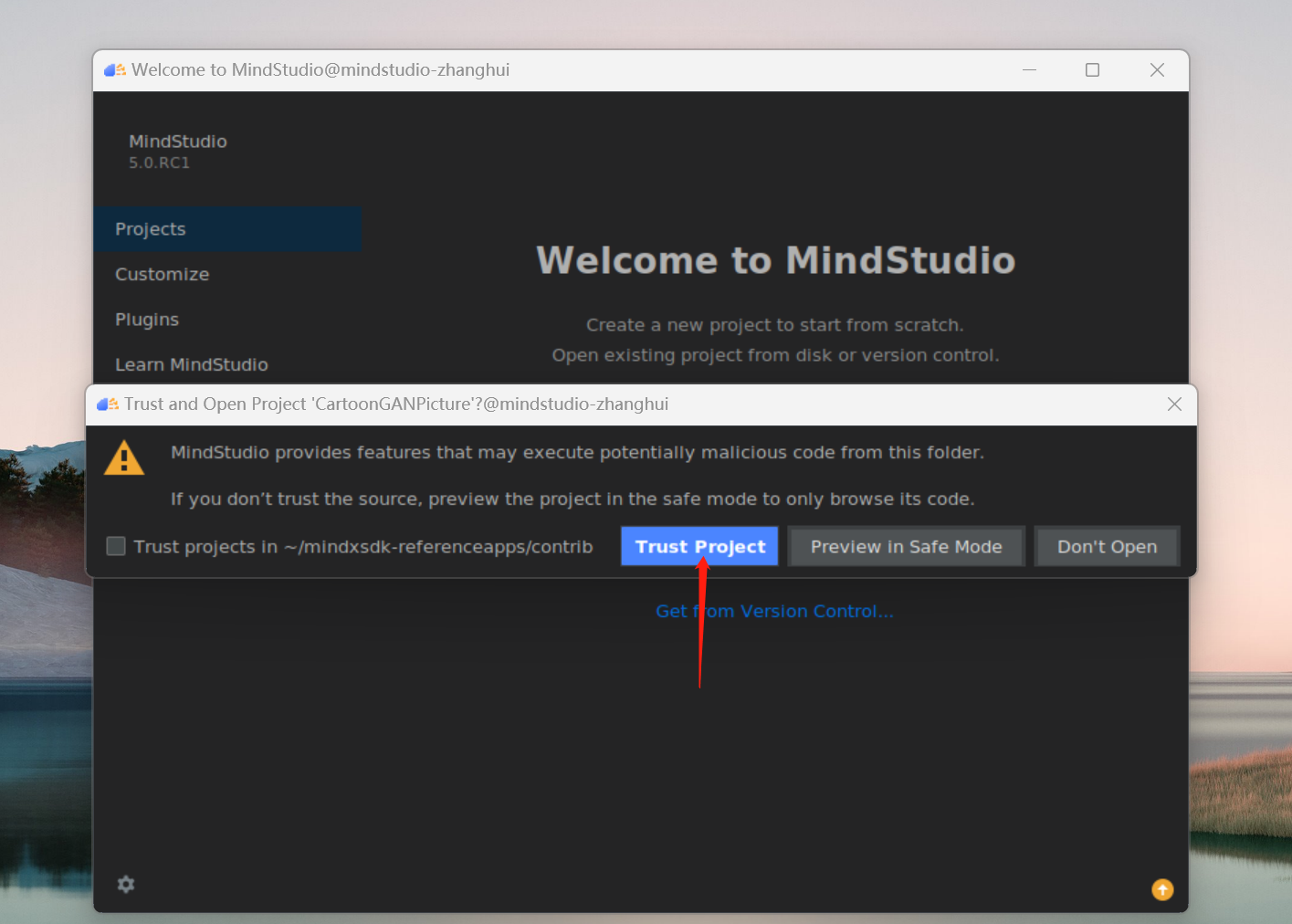Click the orange update notification icon
The height and width of the screenshot is (924, 1292).
point(1162,889)
